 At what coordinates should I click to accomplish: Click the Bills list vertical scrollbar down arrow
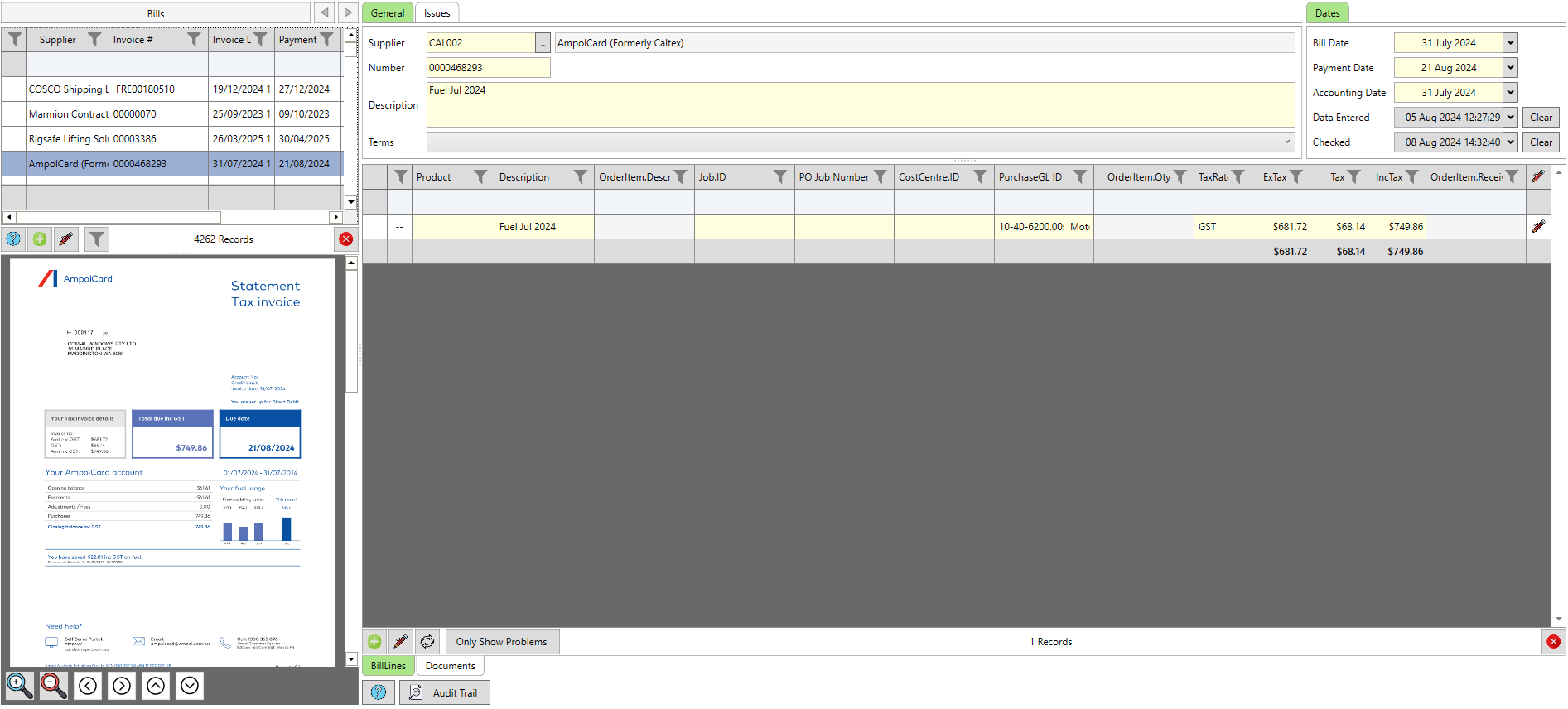pos(351,201)
